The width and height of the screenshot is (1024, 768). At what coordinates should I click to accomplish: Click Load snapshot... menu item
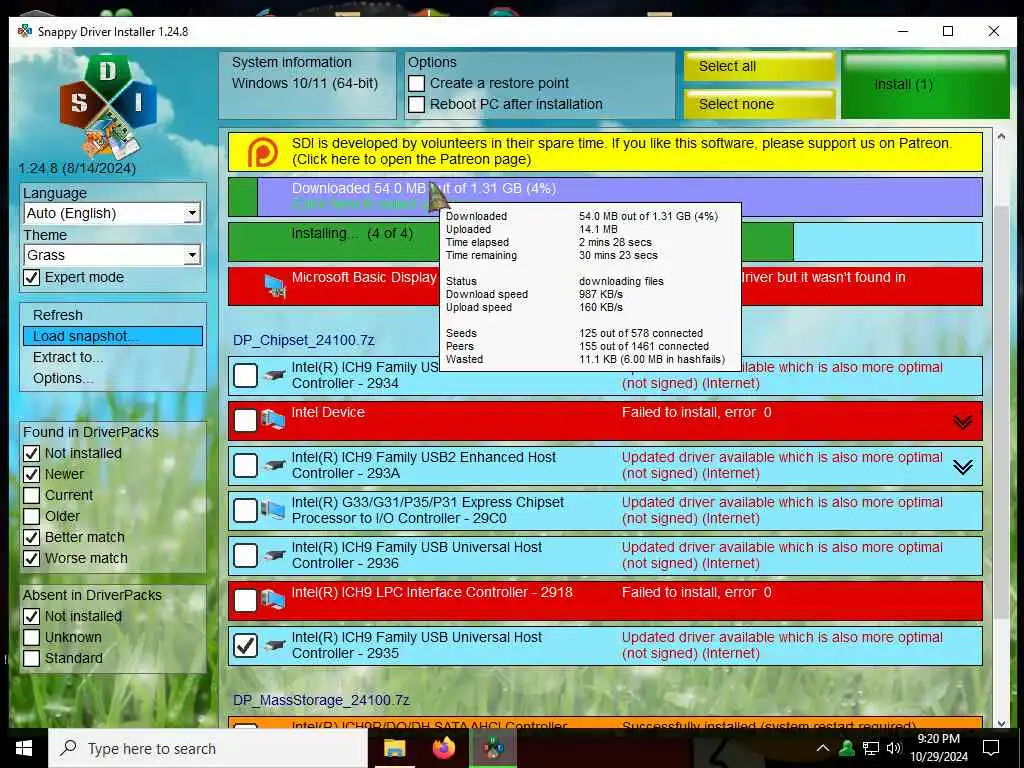pyautogui.click(x=113, y=336)
